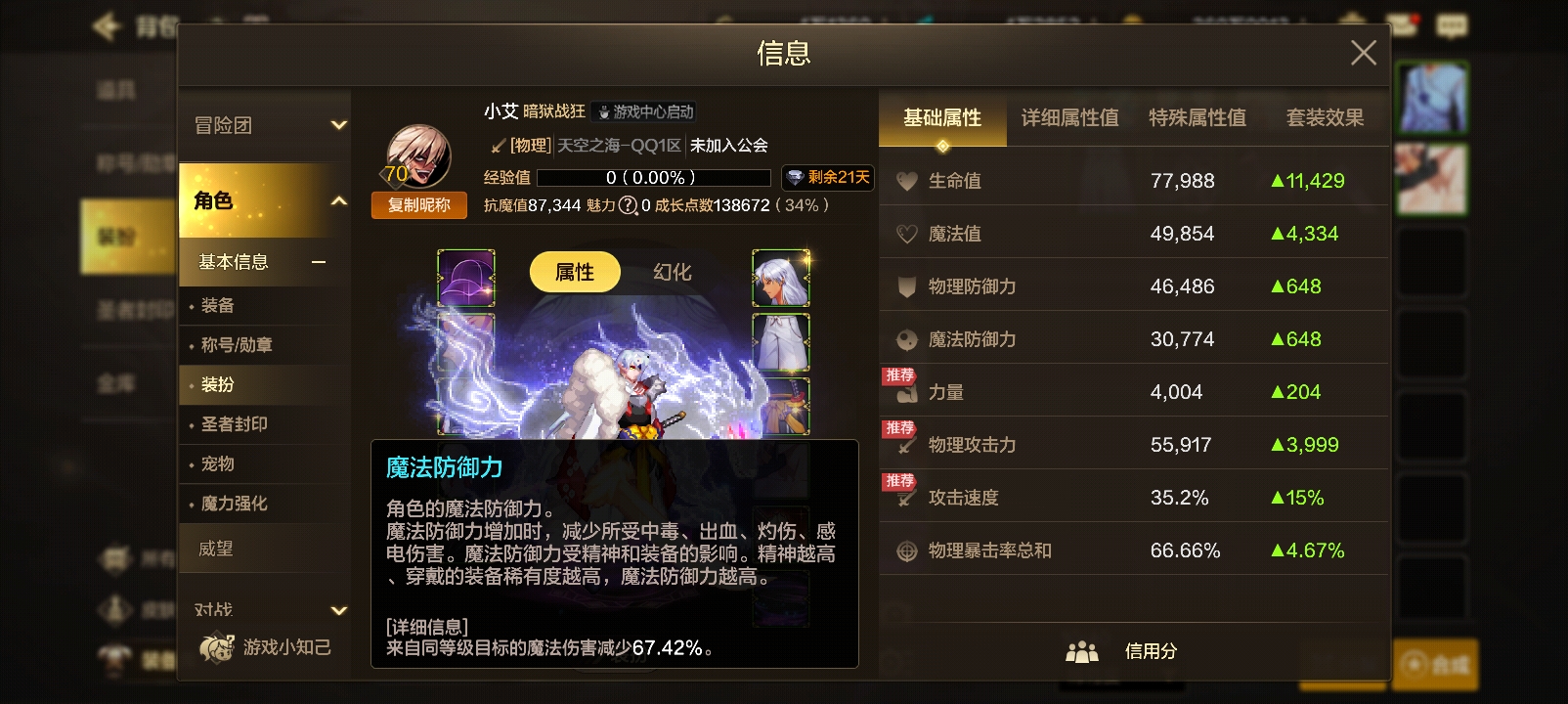Click the 生命值 heart icon
Viewport: 1568px width, 704px height.
pyautogui.click(x=907, y=181)
